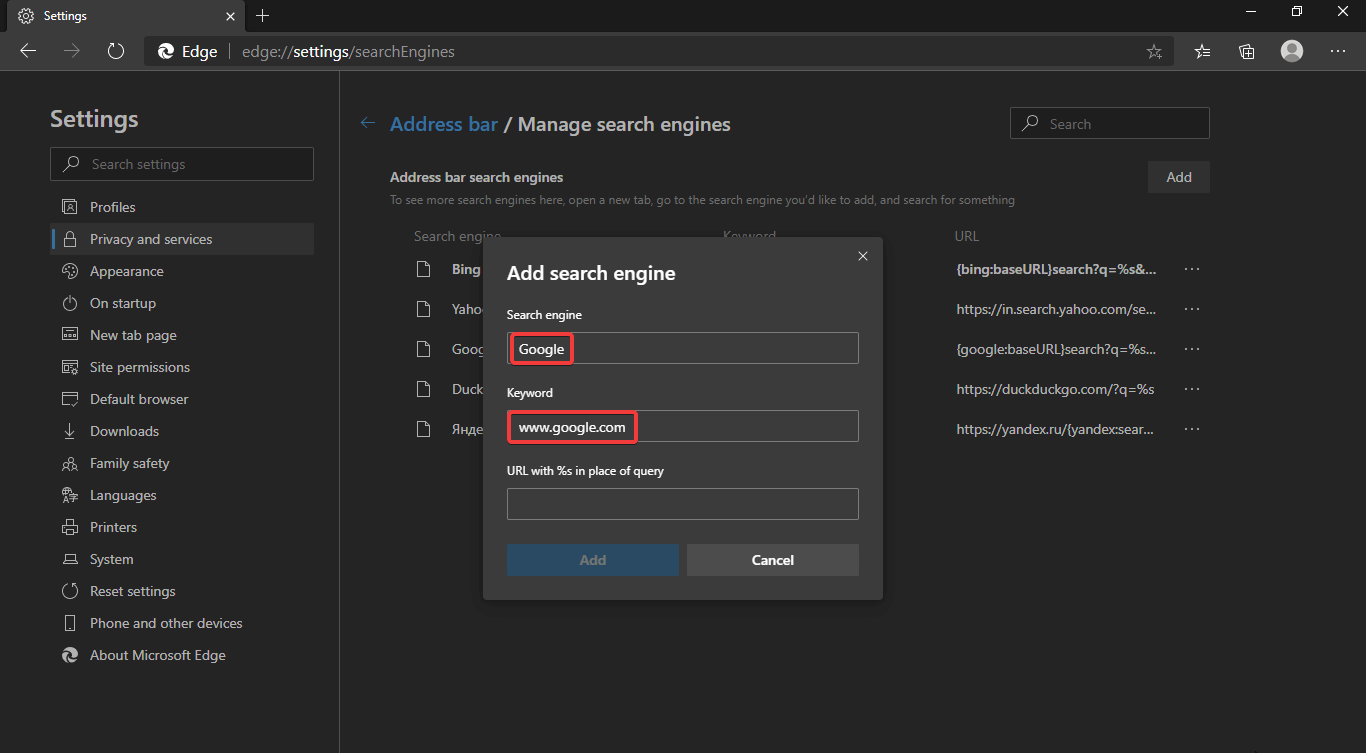Select the Family safety sidebar icon

(x=70, y=463)
